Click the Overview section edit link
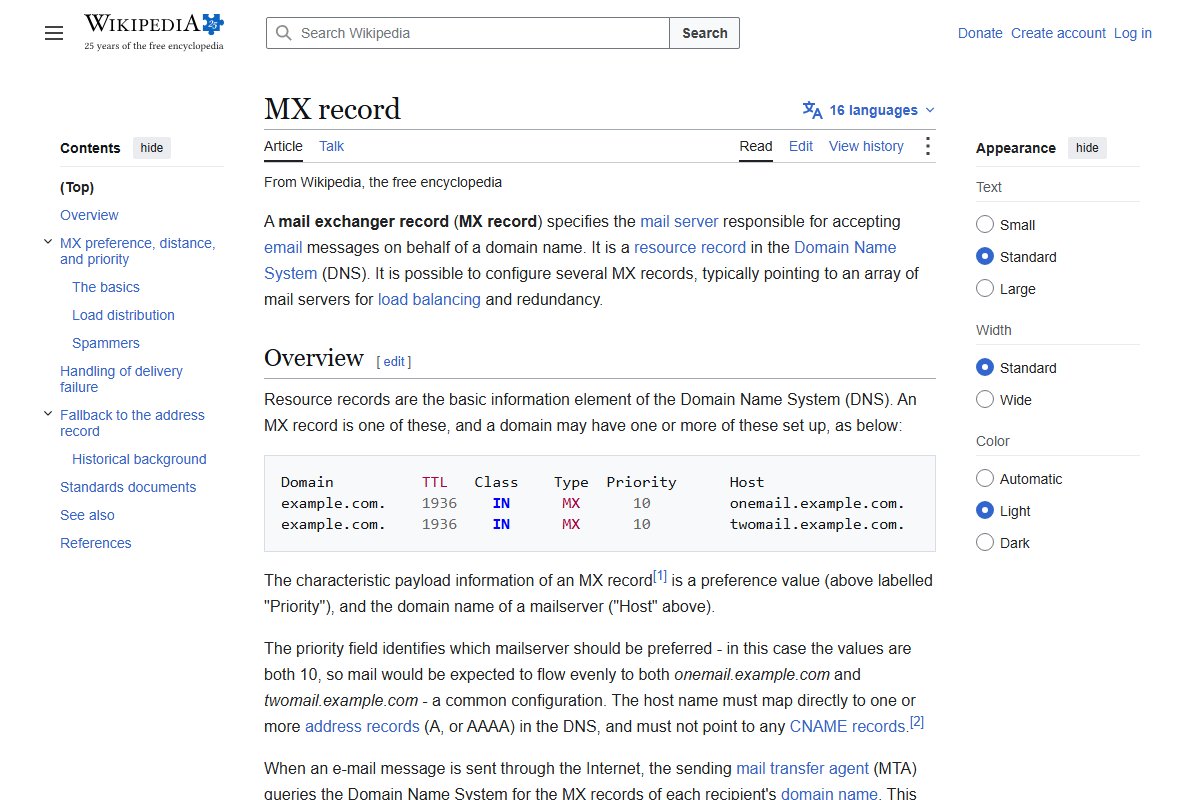 click(394, 362)
